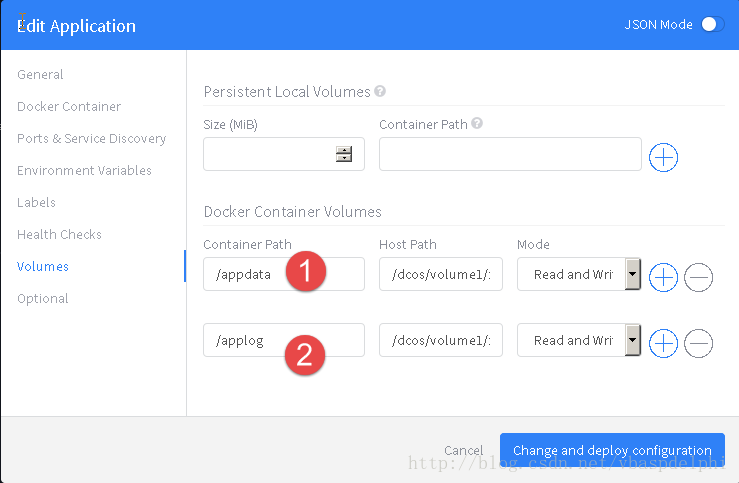Add a persistent local volume row

(663, 157)
